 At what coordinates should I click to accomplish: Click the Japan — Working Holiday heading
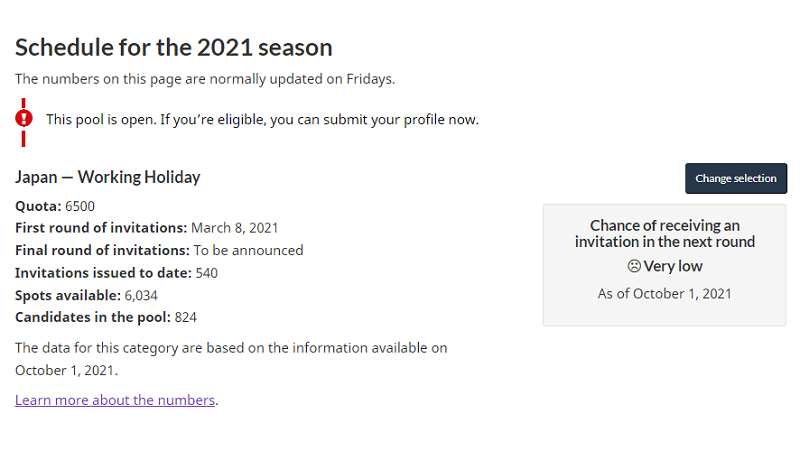[x=108, y=177]
